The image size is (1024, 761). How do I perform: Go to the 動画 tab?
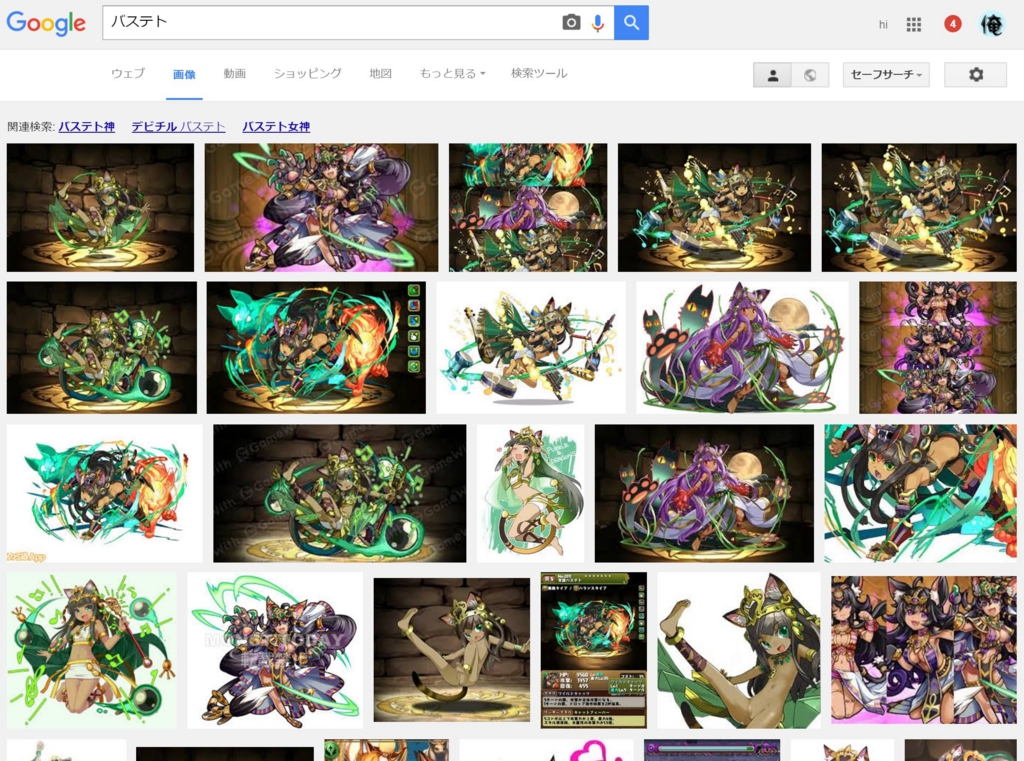[234, 73]
